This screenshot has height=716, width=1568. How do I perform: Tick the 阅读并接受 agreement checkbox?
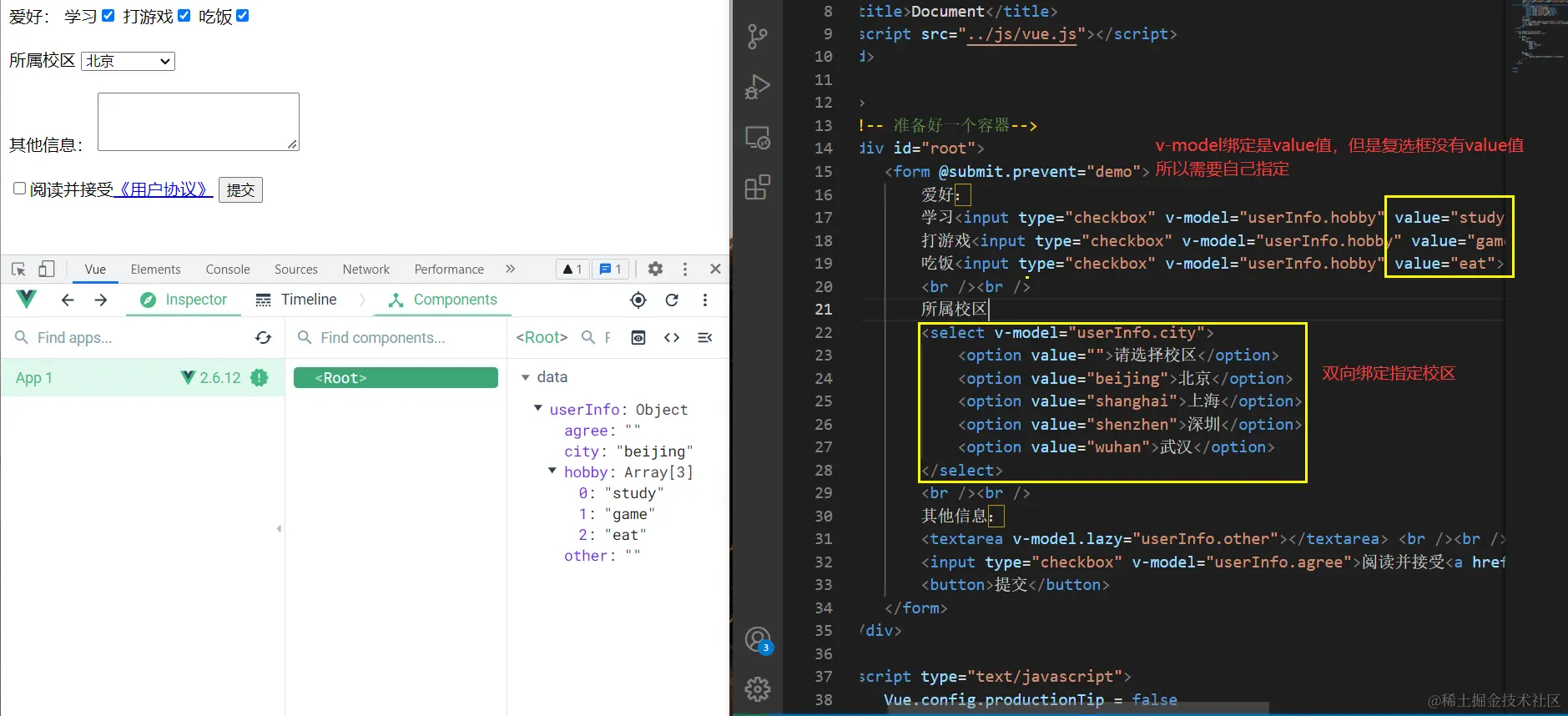pyautogui.click(x=19, y=189)
